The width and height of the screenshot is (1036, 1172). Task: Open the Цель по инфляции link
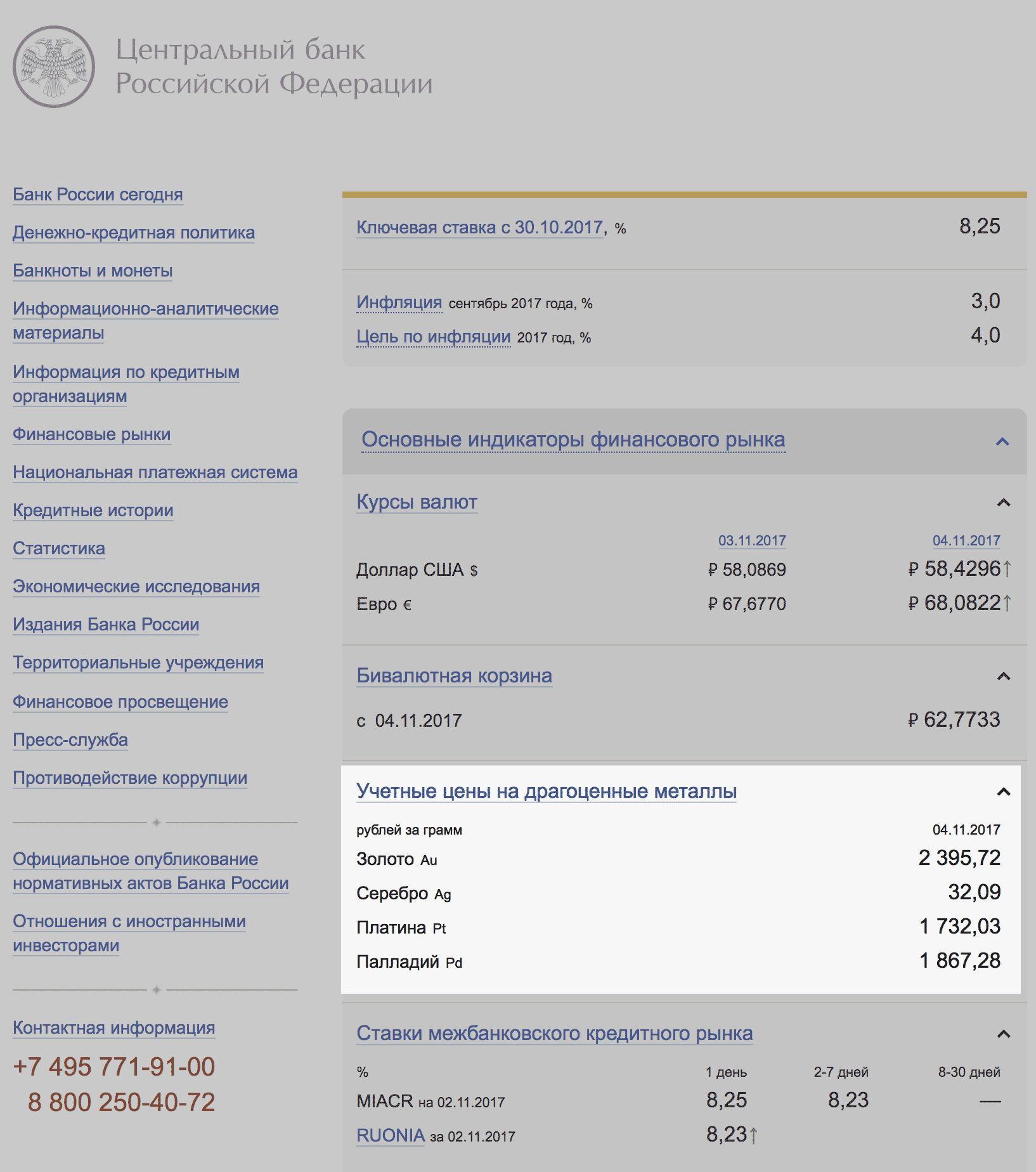(x=433, y=337)
